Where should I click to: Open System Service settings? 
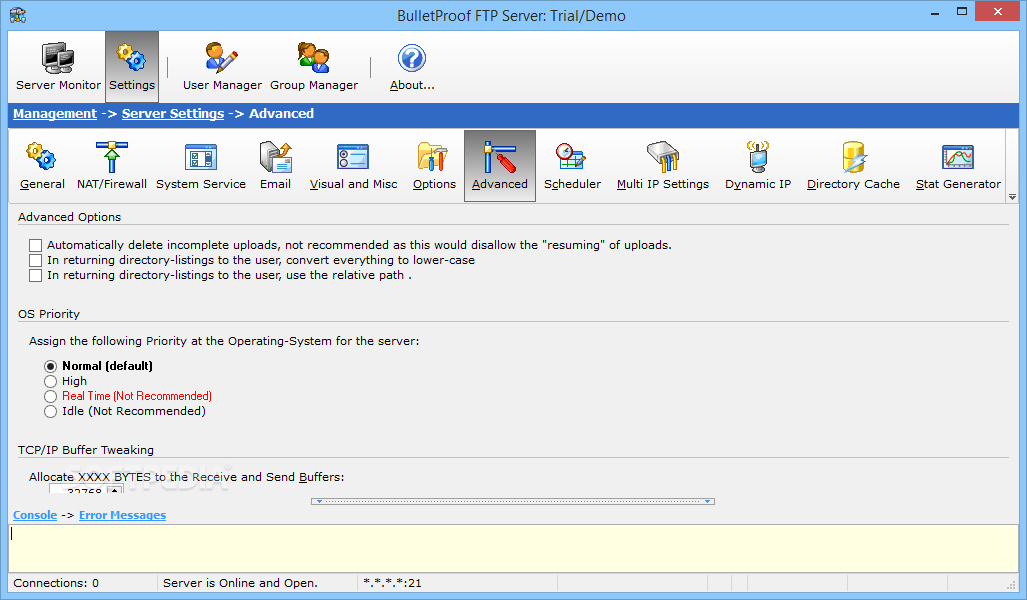(x=201, y=166)
